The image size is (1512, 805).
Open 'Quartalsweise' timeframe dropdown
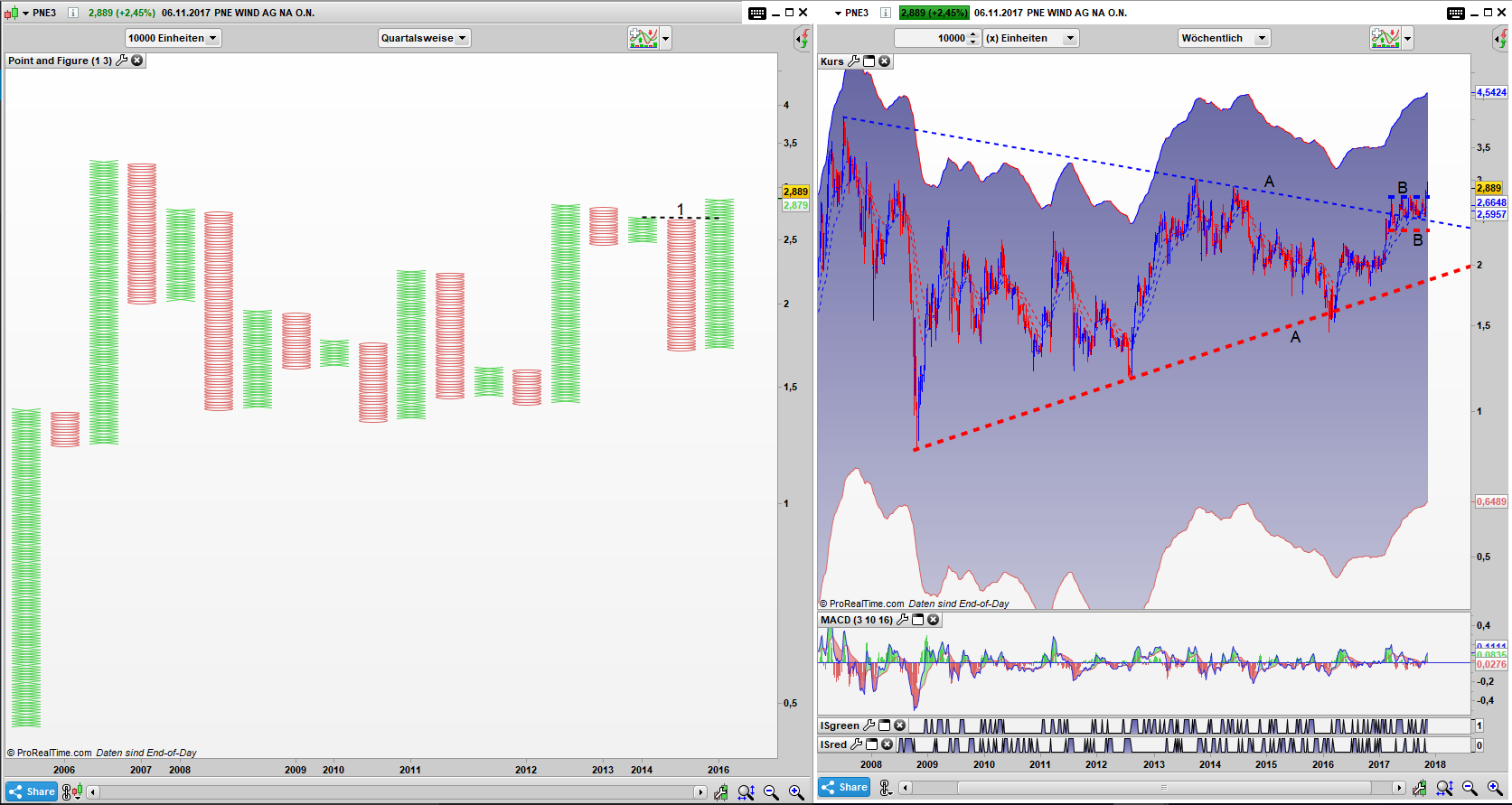[424, 38]
